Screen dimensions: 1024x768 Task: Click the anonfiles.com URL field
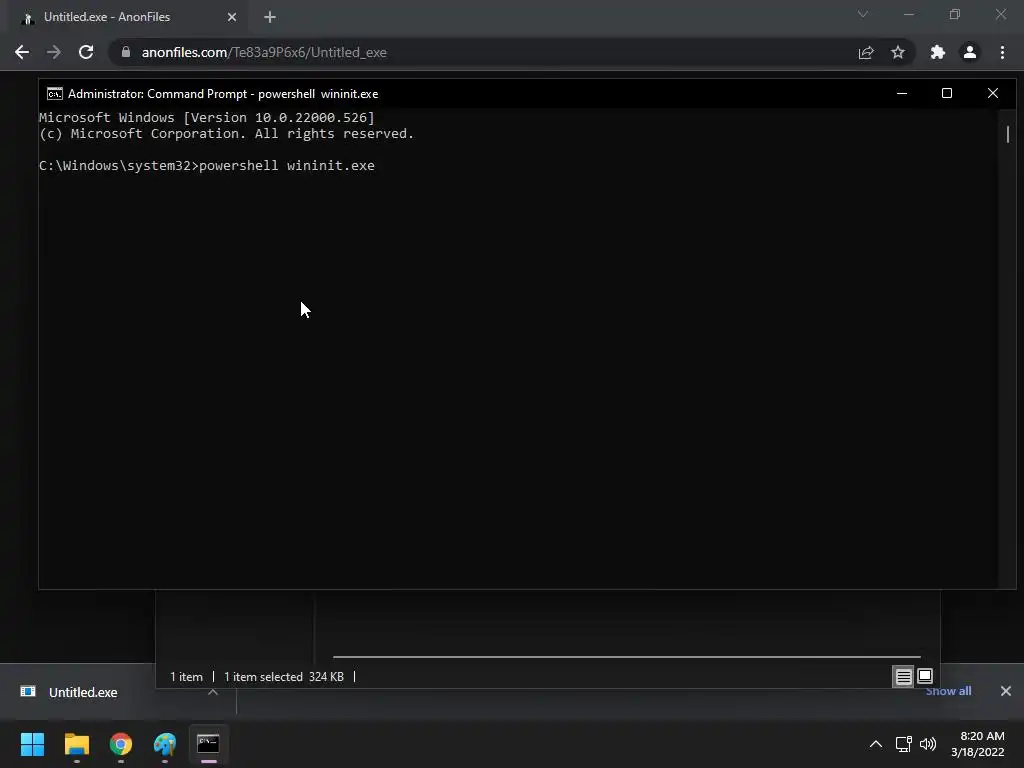pos(483,52)
